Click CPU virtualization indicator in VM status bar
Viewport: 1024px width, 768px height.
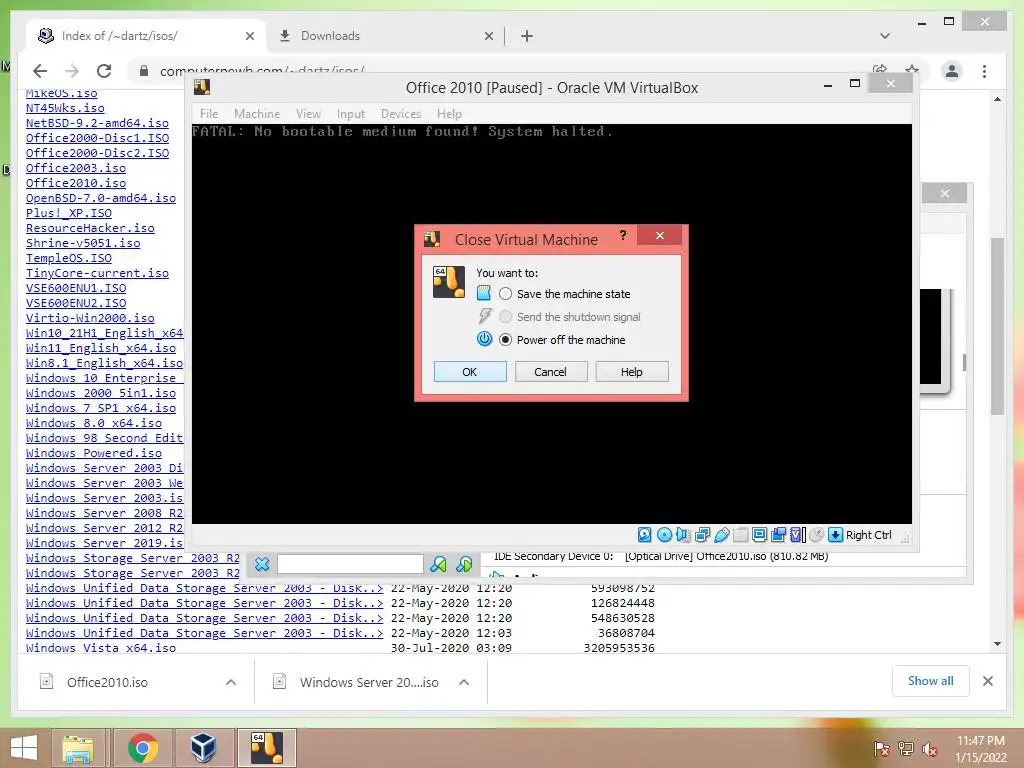click(x=797, y=535)
